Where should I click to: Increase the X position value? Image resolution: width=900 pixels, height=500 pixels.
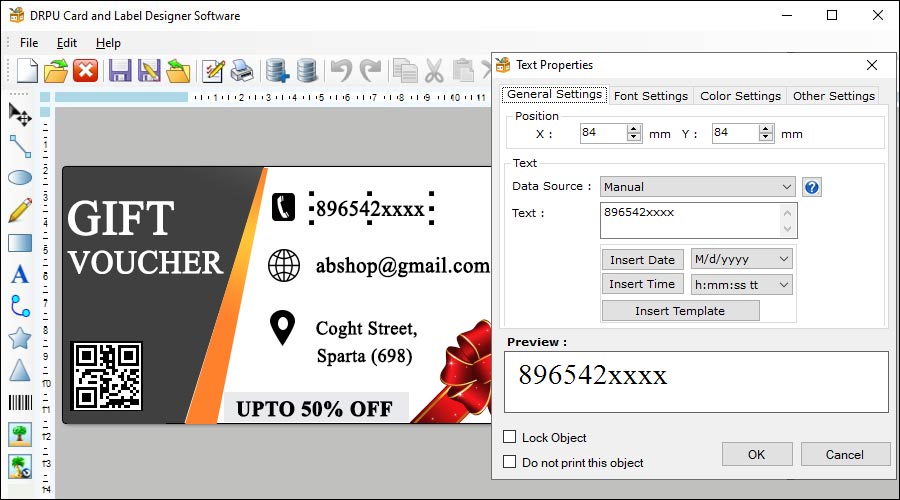point(634,129)
